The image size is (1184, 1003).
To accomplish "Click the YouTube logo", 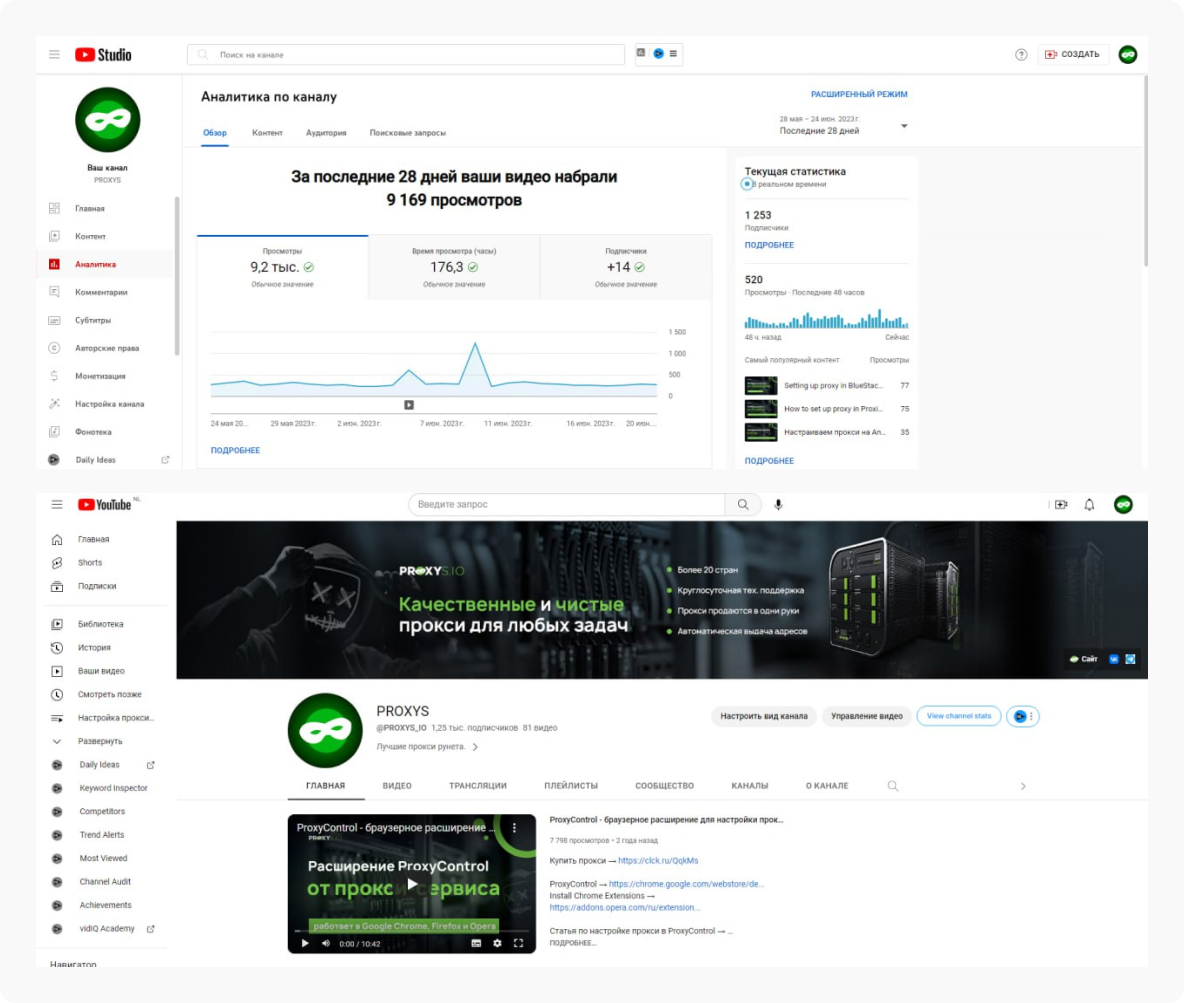I will point(105,505).
